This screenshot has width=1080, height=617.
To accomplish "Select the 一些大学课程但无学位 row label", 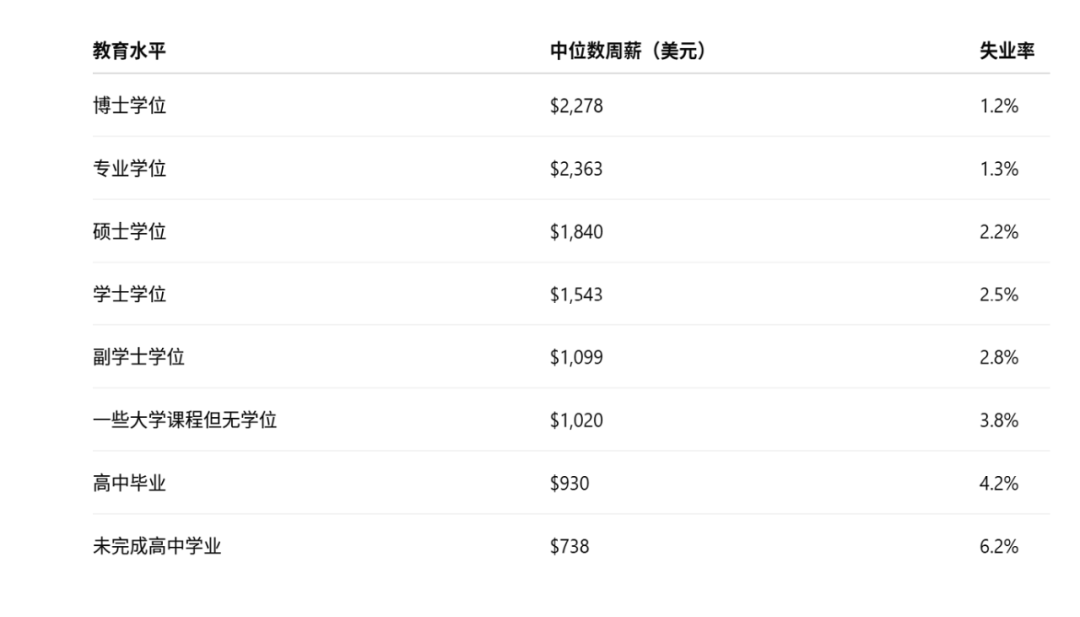I will (x=185, y=420).
